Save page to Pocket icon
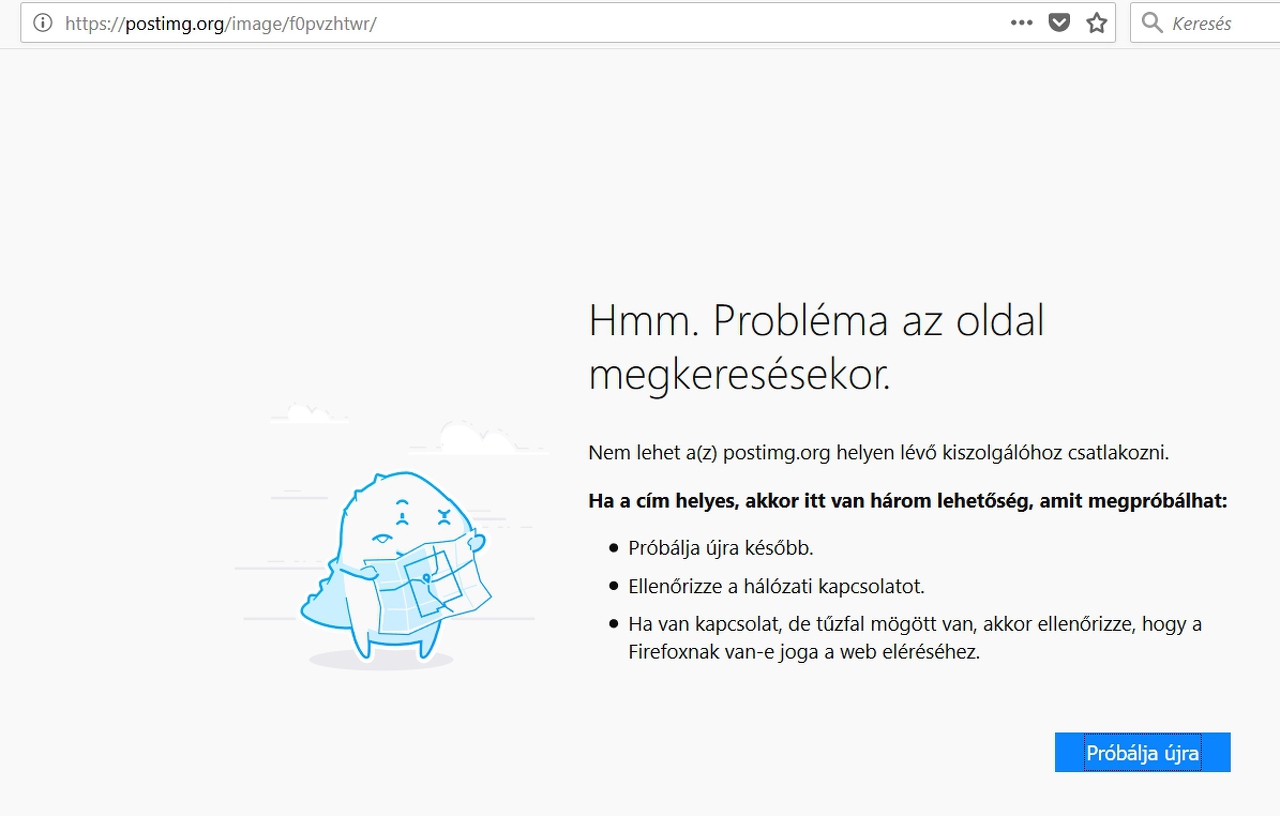 tap(1059, 23)
